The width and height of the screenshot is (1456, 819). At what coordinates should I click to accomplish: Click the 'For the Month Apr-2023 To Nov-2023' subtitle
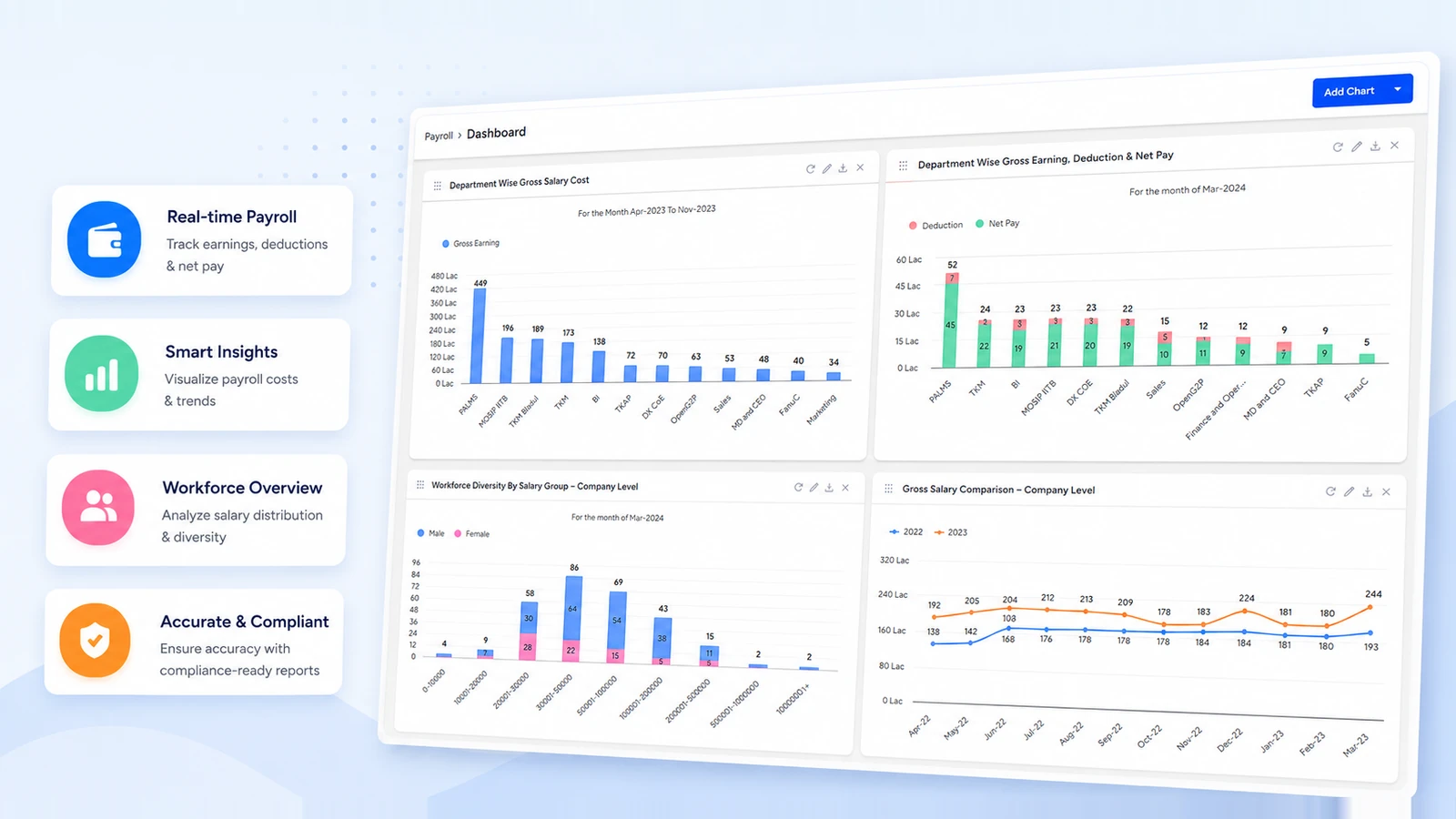pyautogui.click(x=646, y=211)
